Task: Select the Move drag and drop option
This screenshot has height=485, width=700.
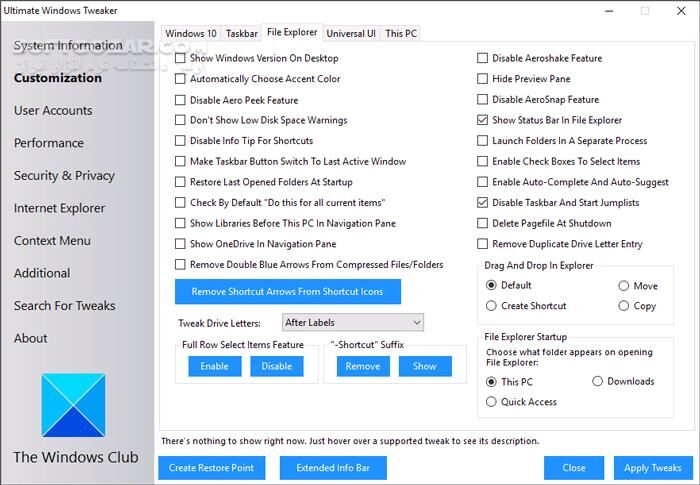Action: [x=624, y=286]
